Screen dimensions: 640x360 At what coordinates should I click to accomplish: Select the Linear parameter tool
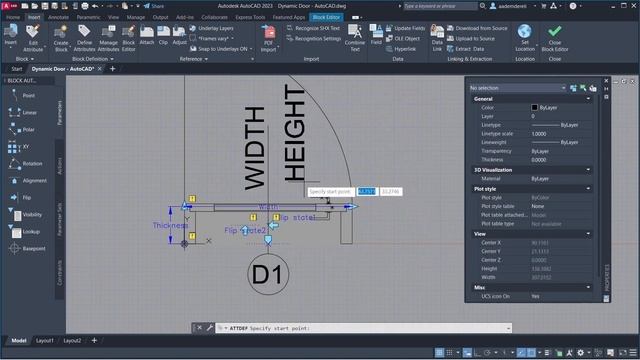tap(23, 112)
